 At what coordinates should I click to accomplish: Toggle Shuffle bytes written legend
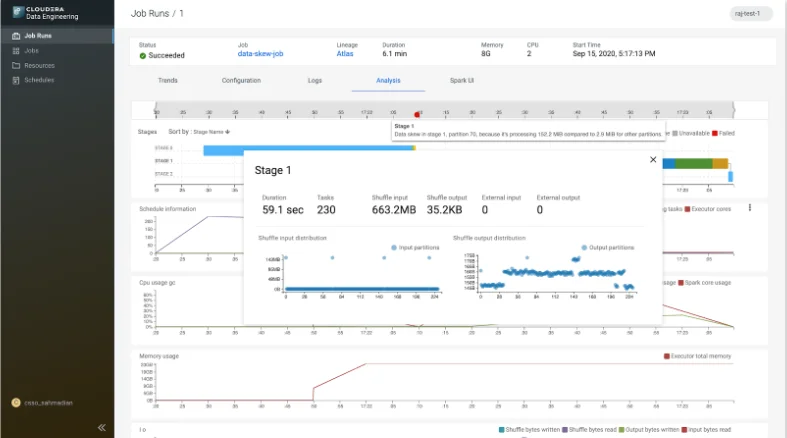click(530, 430)
